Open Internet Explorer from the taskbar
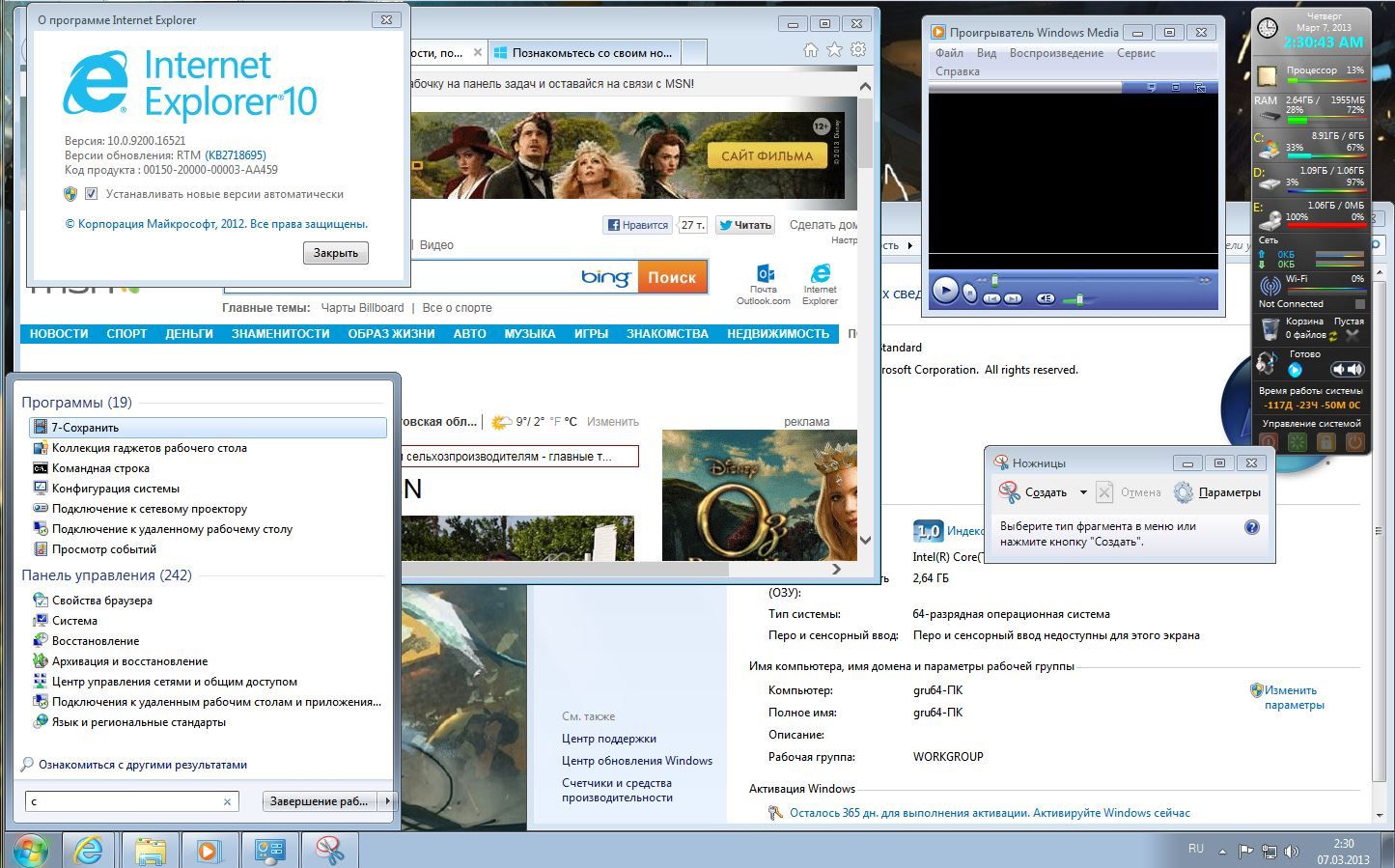Image resolution: width=1395 pixels, height=868 pixels. (x=89, y=851)
